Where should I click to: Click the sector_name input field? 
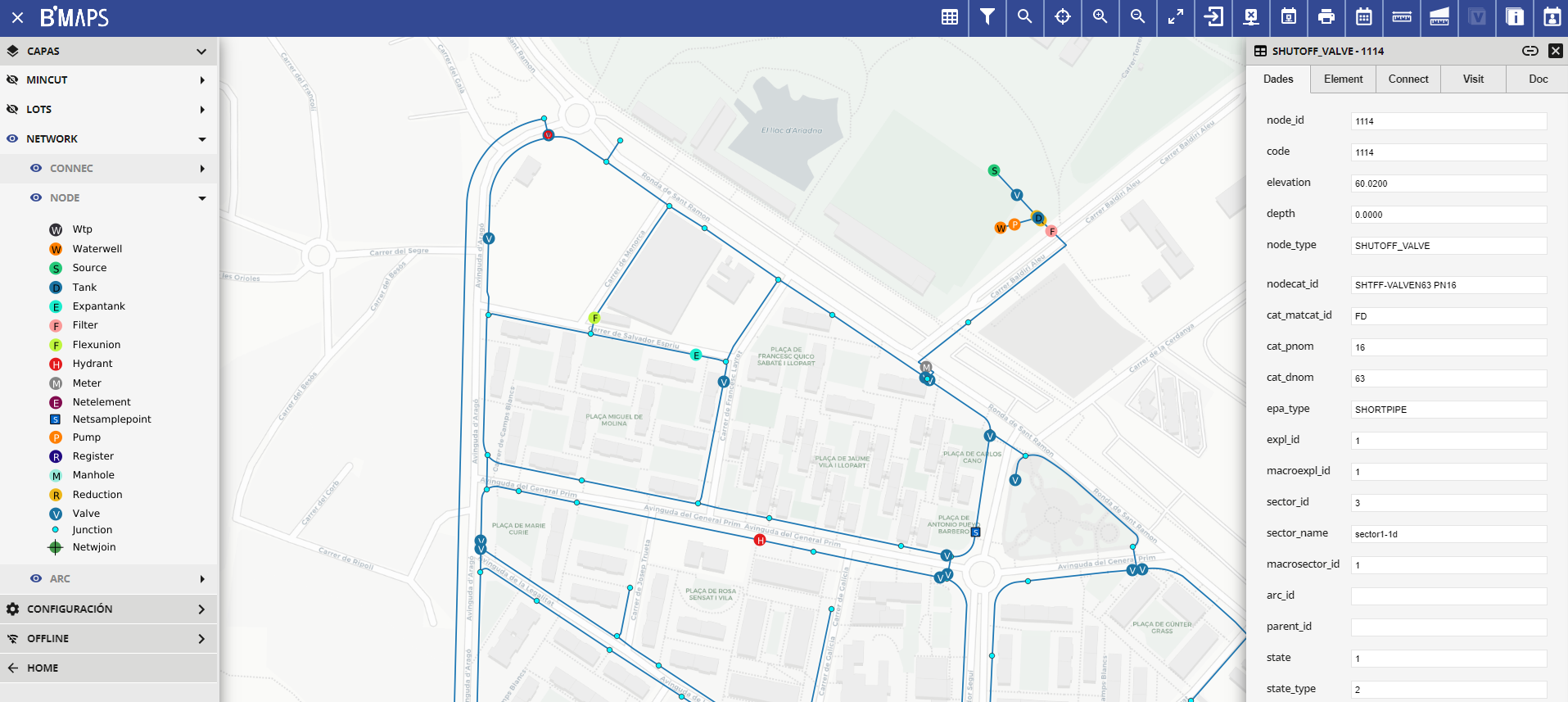click(1448, 534)
